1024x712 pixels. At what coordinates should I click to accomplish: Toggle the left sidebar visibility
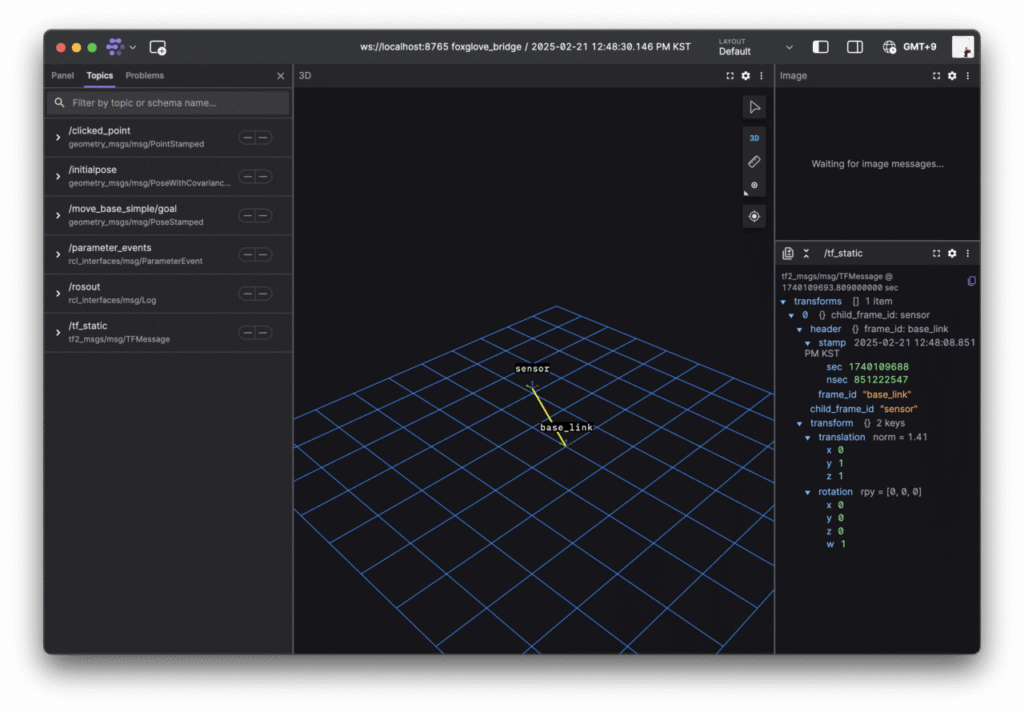[820, 47]
